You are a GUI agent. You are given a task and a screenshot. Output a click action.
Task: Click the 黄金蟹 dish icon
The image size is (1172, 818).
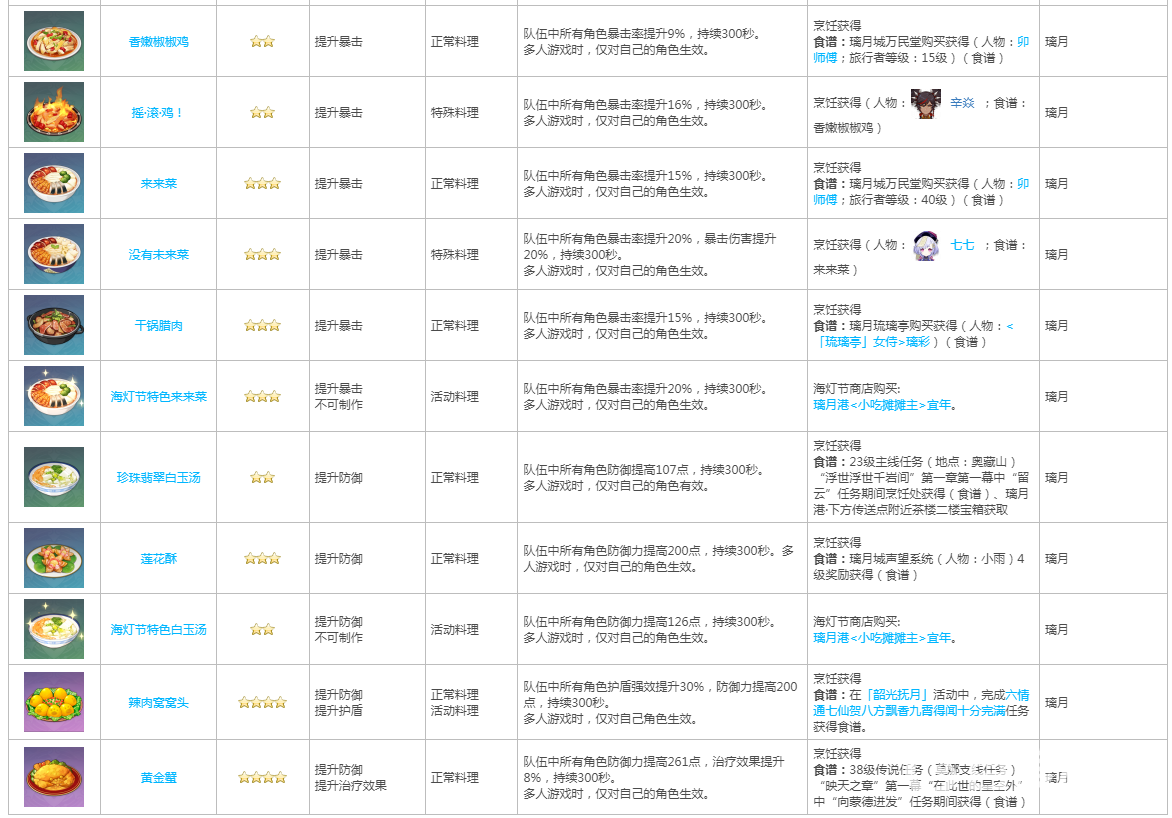click(x=54, y=777)
